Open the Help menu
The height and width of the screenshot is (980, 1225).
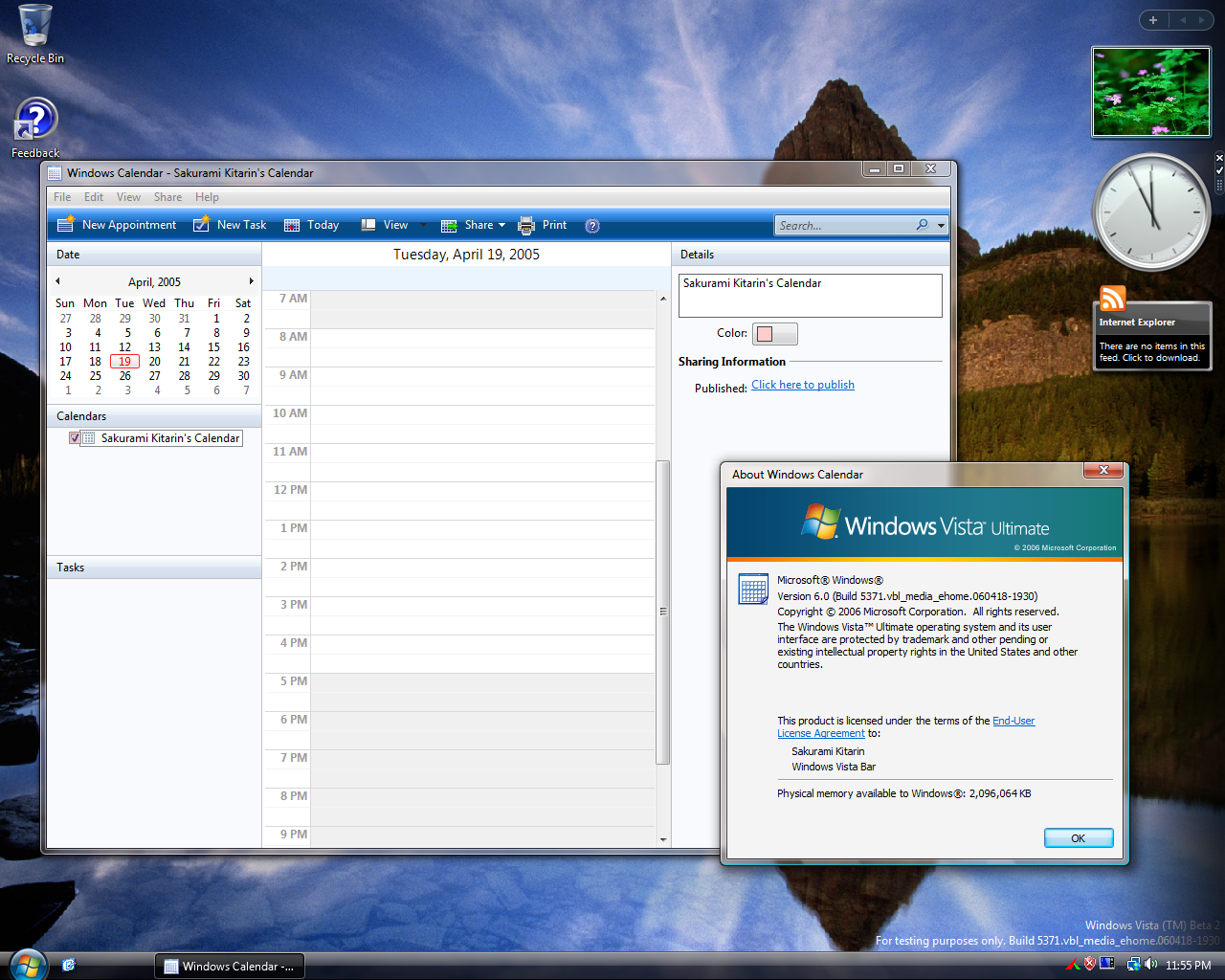207,197
